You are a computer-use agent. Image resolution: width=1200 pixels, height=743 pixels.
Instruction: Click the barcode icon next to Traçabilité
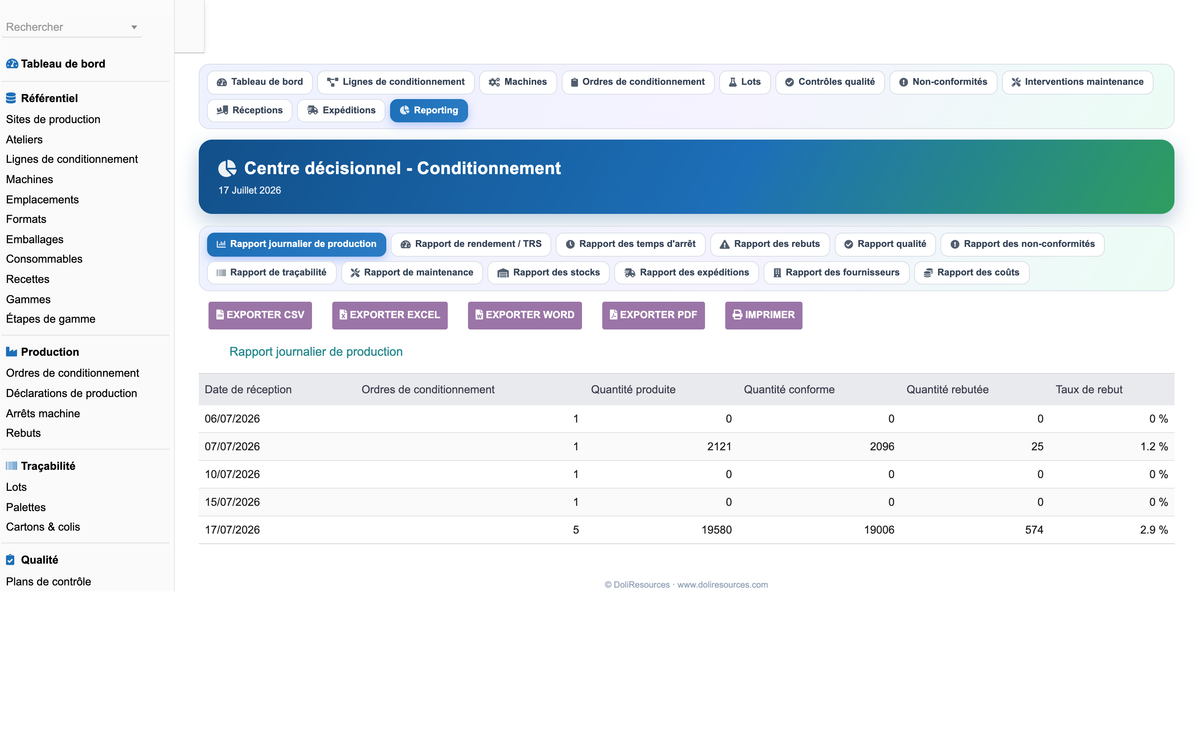[12, 466]
